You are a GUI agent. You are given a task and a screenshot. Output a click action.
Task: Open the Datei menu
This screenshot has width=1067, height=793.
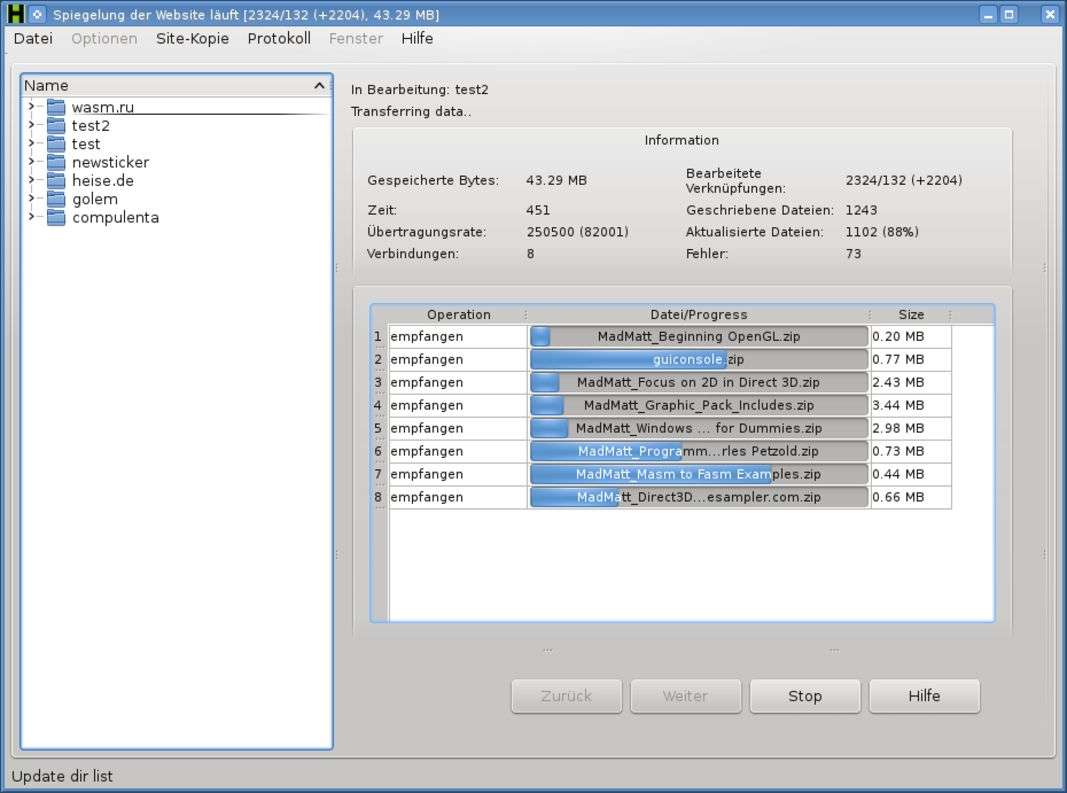pos(33,39)
